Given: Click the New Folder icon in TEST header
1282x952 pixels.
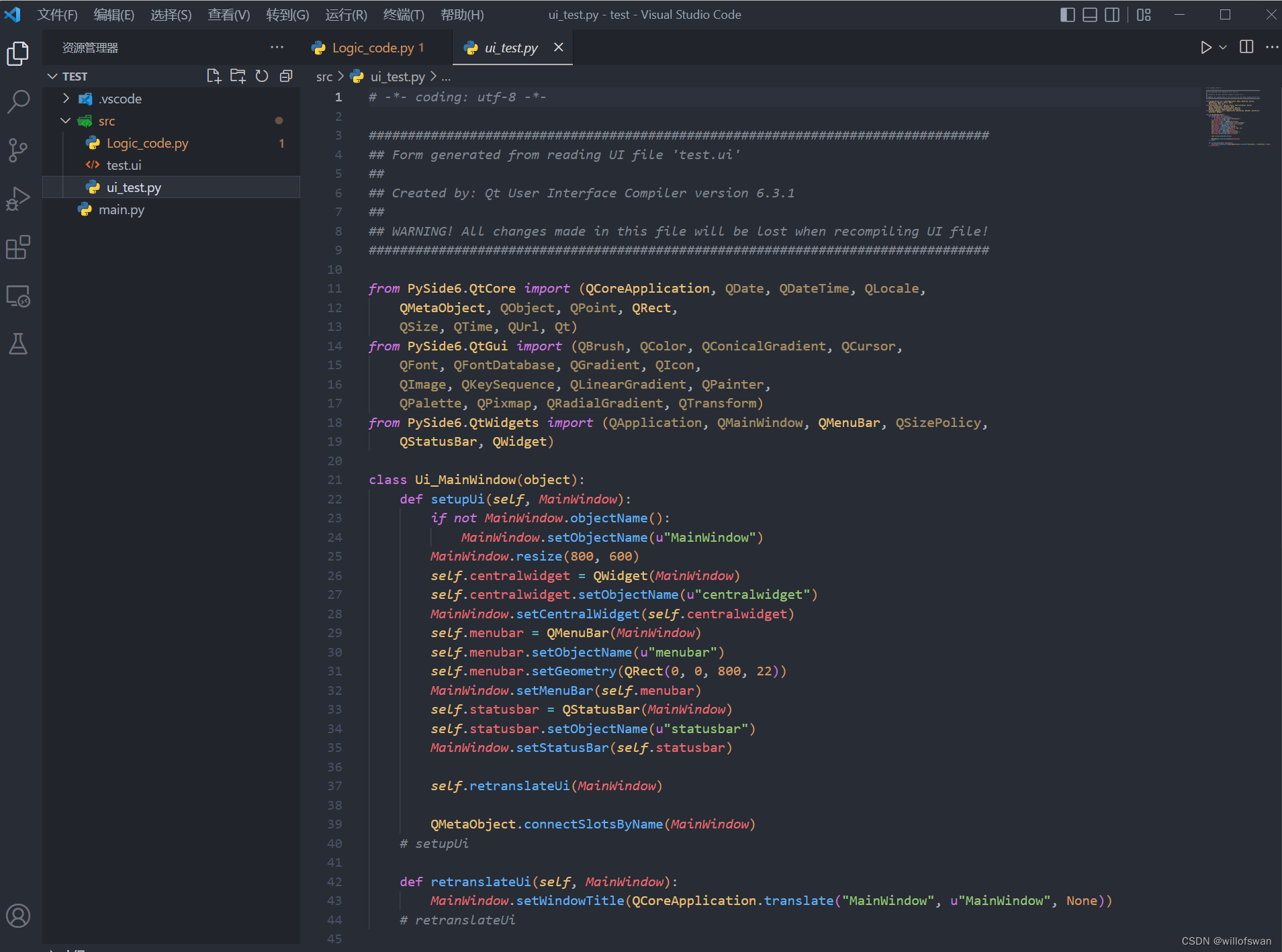Looking at the screenshot, I should (x=238, y=76).
